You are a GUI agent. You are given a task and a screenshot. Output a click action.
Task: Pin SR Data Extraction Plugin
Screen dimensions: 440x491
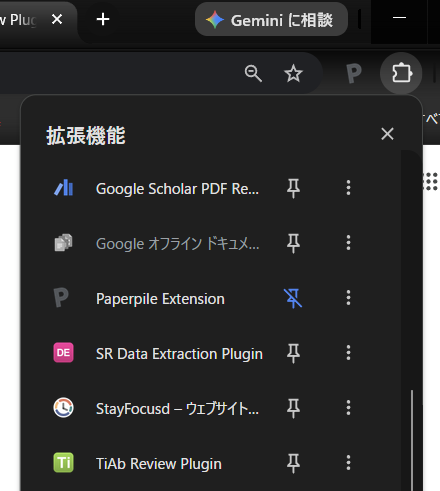coord(293,353)
